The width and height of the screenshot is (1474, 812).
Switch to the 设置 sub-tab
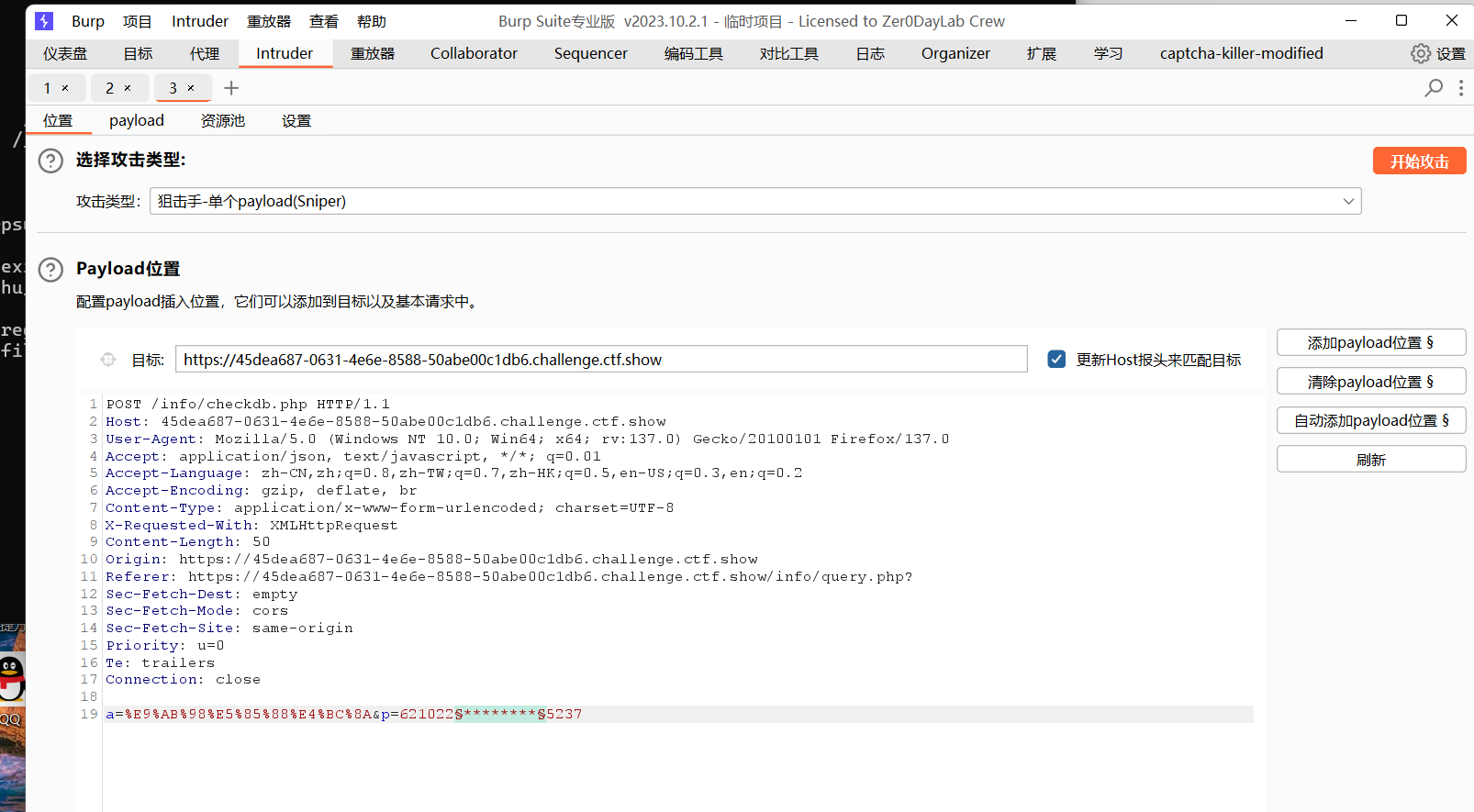point(296,120)
